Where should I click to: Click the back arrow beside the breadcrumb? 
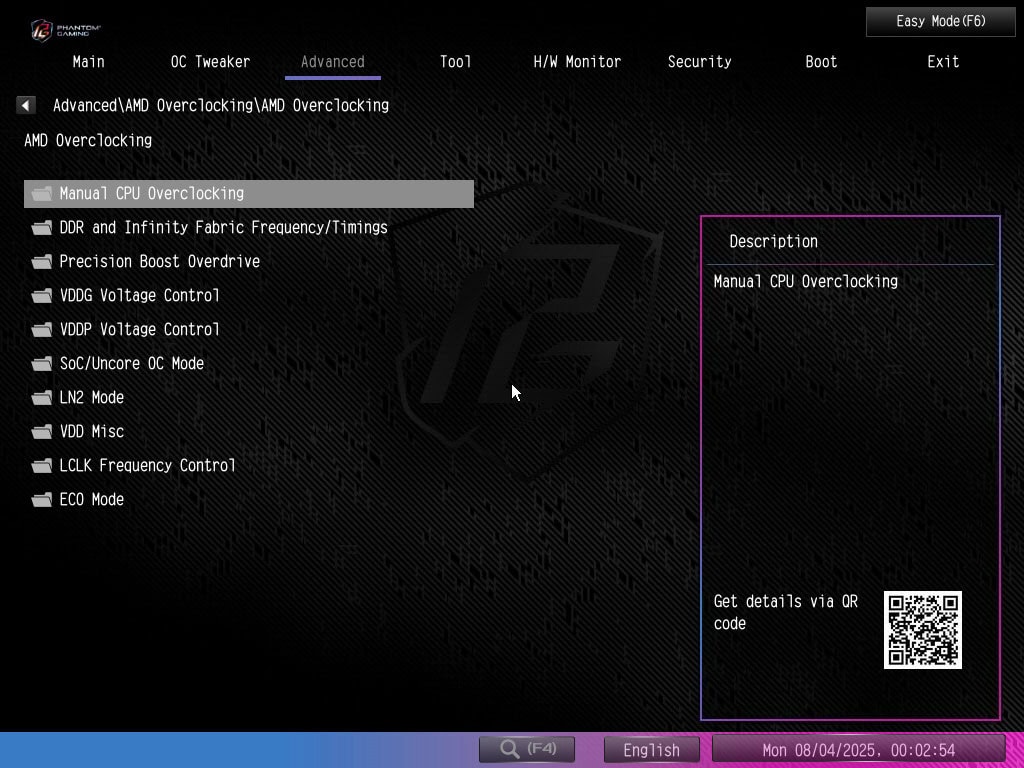click(x=25, y=105)
